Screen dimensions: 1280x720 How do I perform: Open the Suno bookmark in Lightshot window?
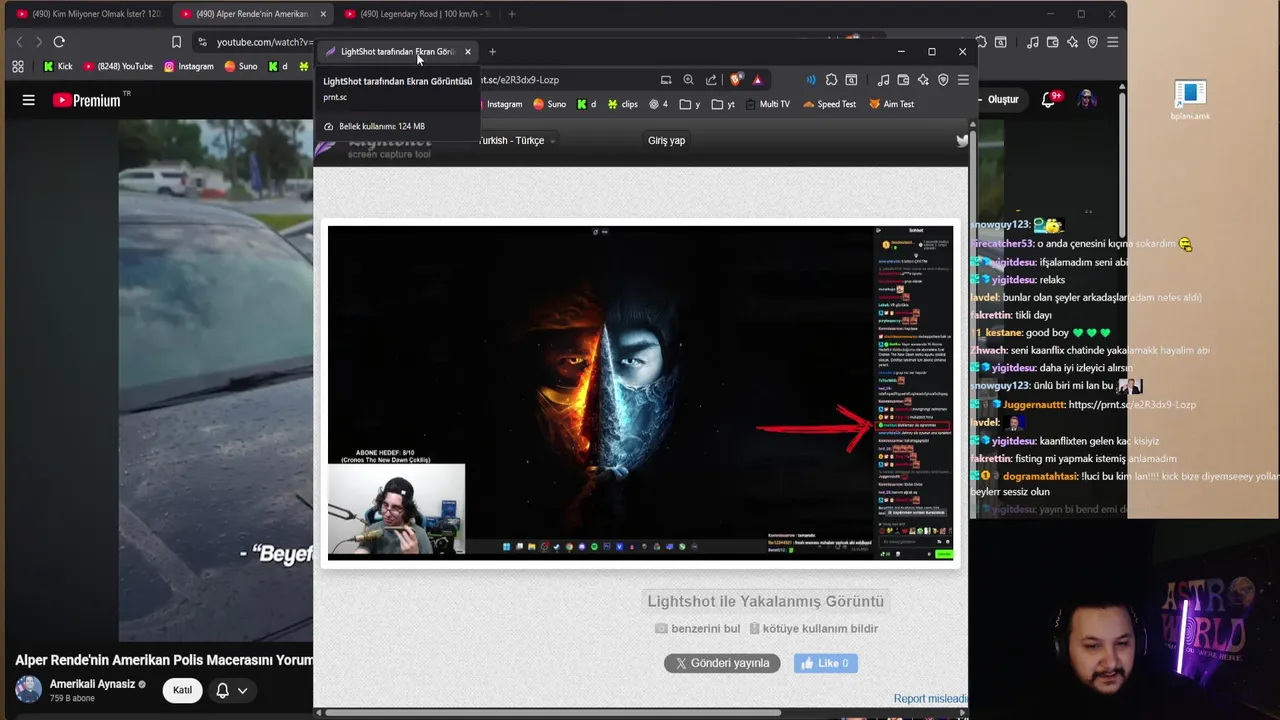549,104
